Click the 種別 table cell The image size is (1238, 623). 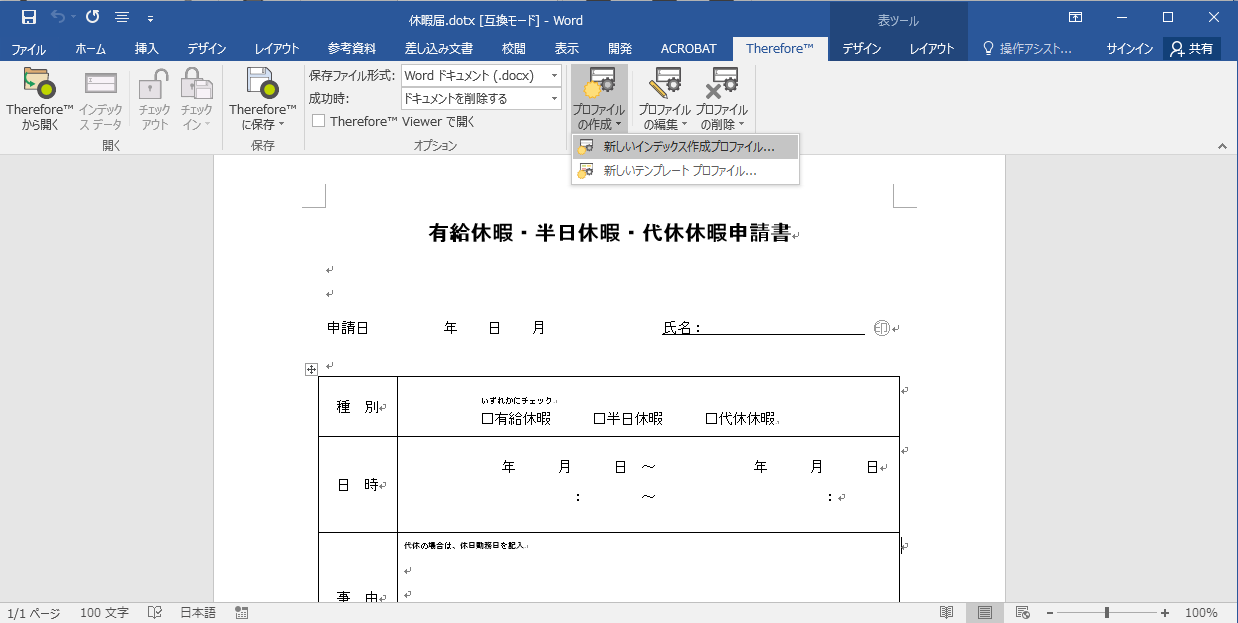click(358, 407)
